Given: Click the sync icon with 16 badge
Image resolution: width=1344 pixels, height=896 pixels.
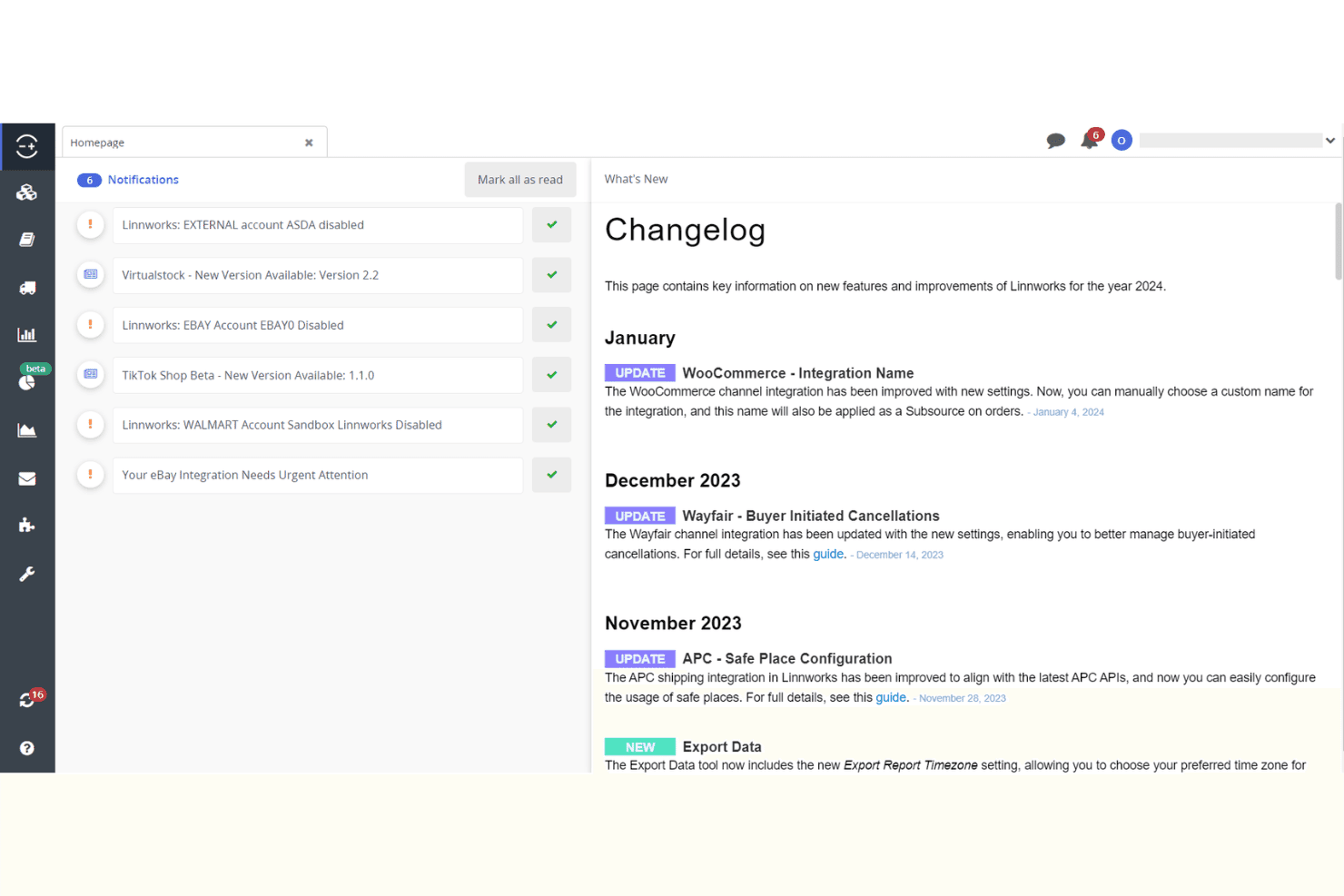Looking at the screenshot, I should pyautogui.click(x=29, y=699).
